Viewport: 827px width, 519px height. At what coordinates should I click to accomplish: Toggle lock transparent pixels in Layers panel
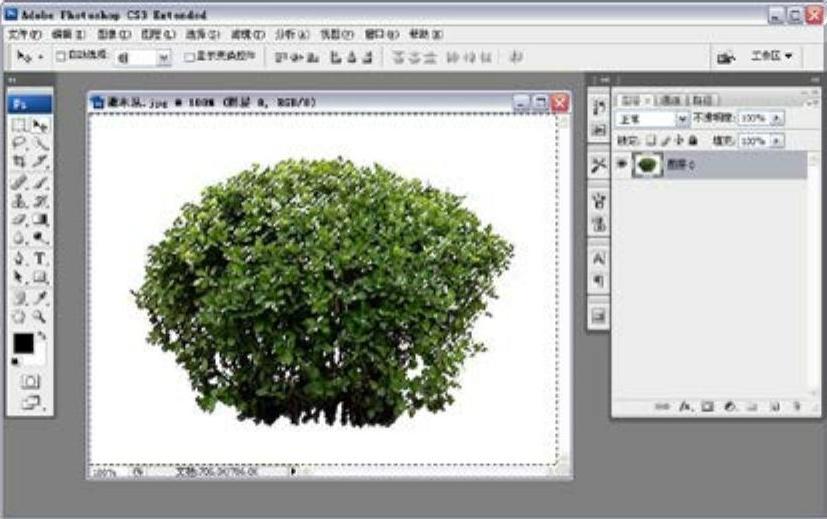[x=651, y=140]
